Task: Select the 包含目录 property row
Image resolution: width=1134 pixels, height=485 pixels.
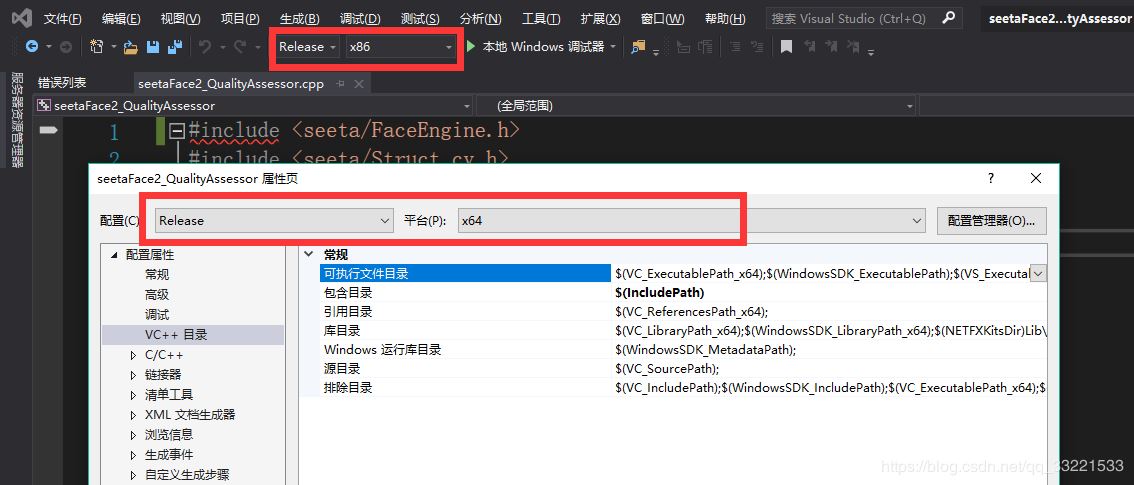Action: pyautogui.click(x=683, y=293)
